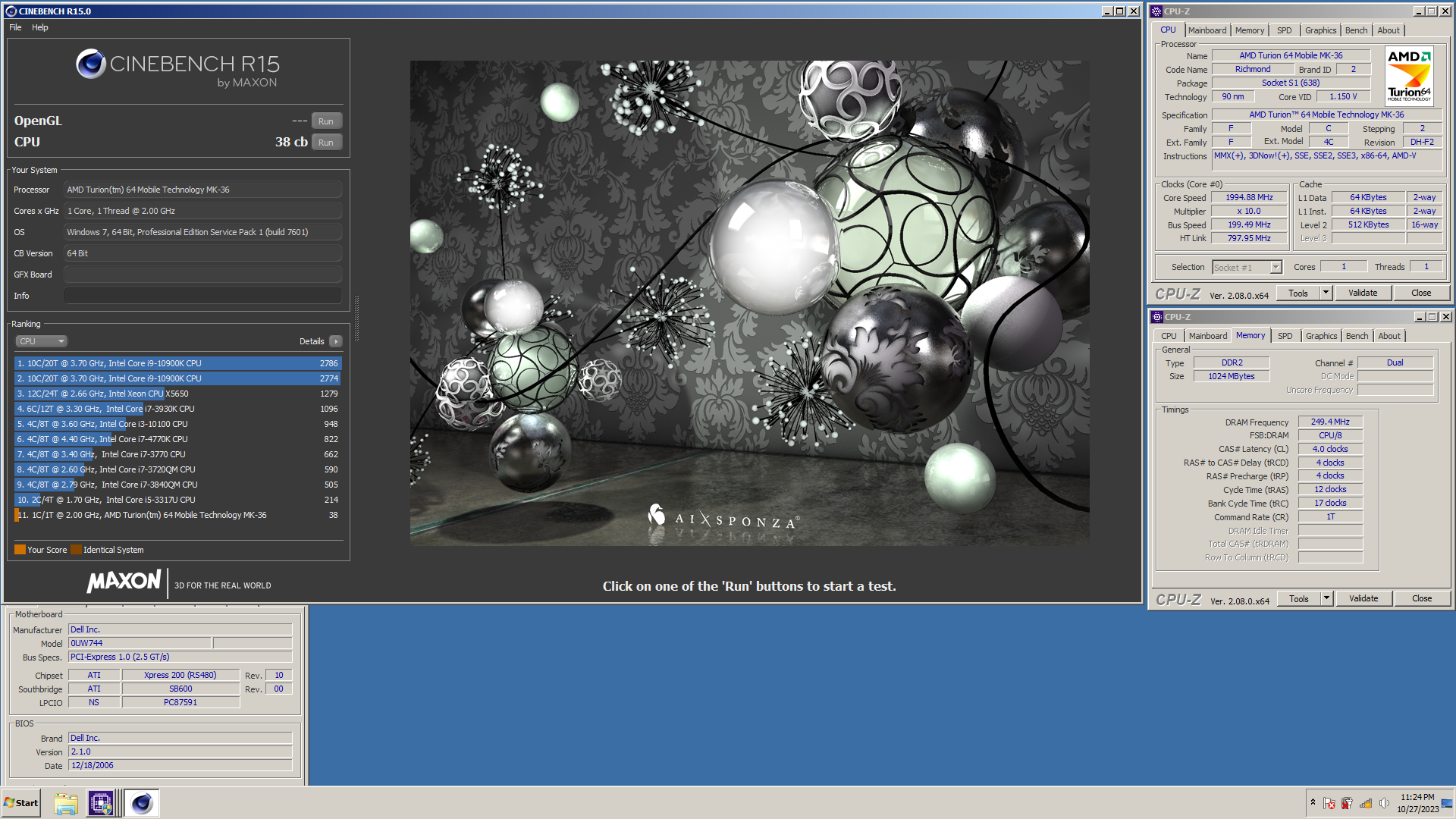Show hidden system tray icons
1456x819 pixels.
coord(1313,802)
